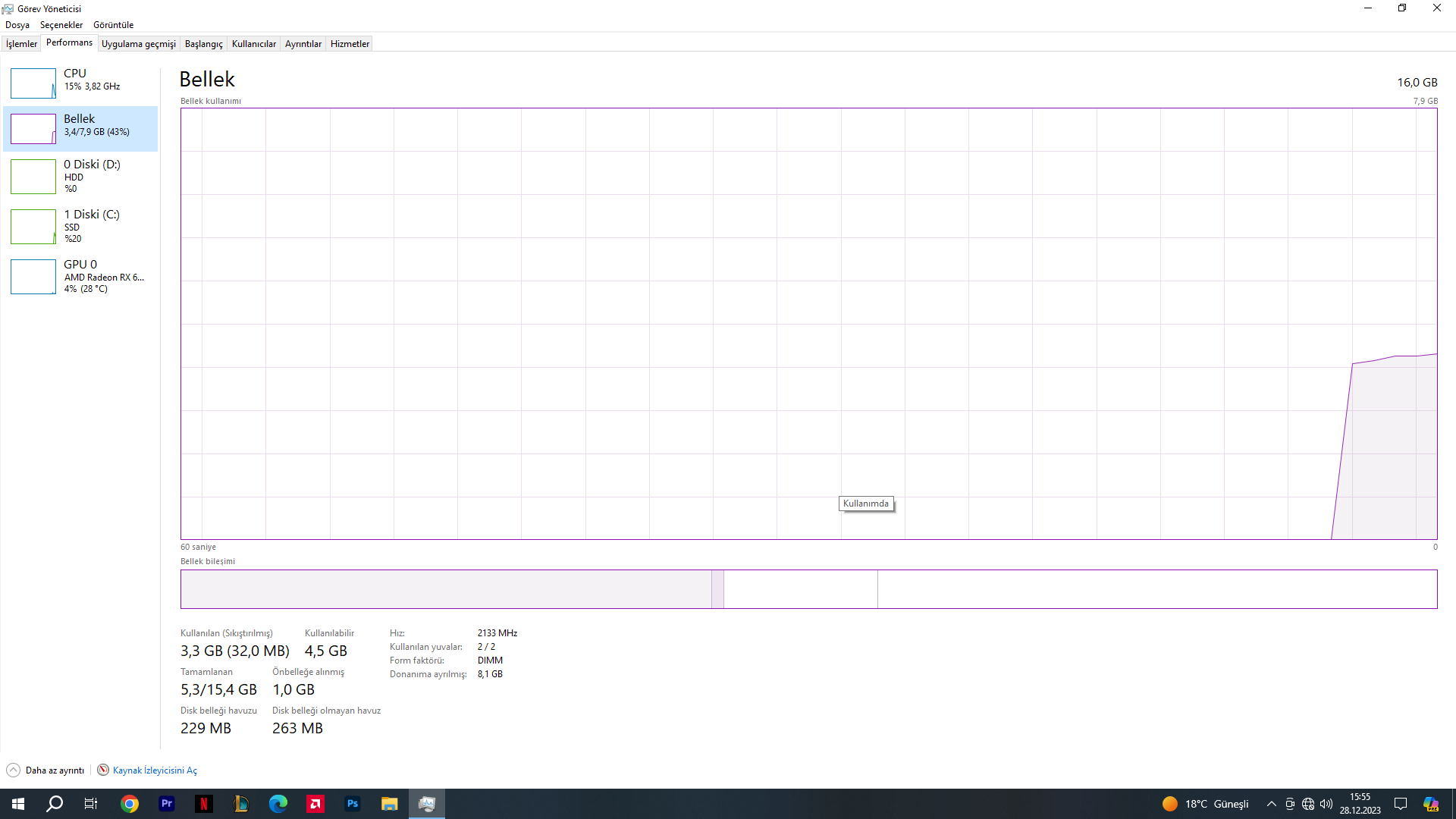Show hidden system tray icons chevron
This screenshot has width=1456, height=819.
1272,804
